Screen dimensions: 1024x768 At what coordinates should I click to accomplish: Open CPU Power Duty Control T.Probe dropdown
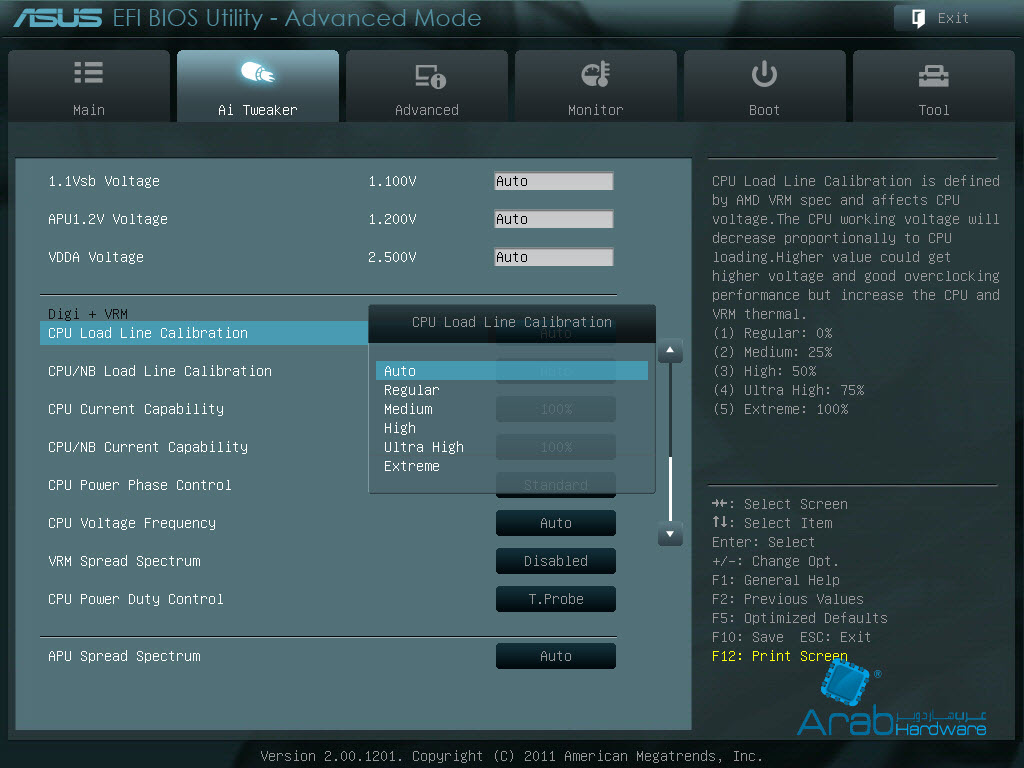(556, 599)
